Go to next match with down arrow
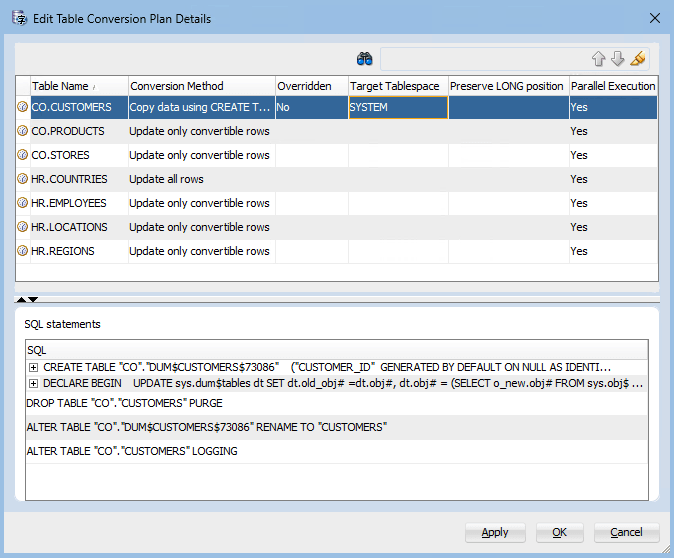Viewport: 674px width, 558px height. pos(618,58)
